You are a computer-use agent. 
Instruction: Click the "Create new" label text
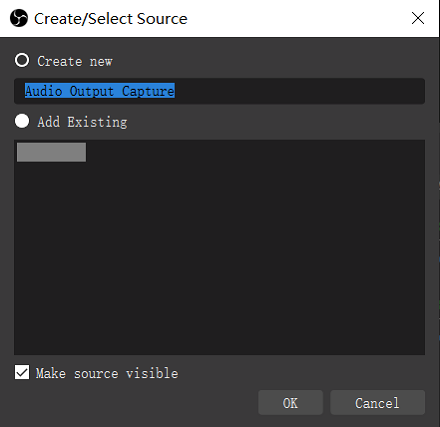[75, 61]
